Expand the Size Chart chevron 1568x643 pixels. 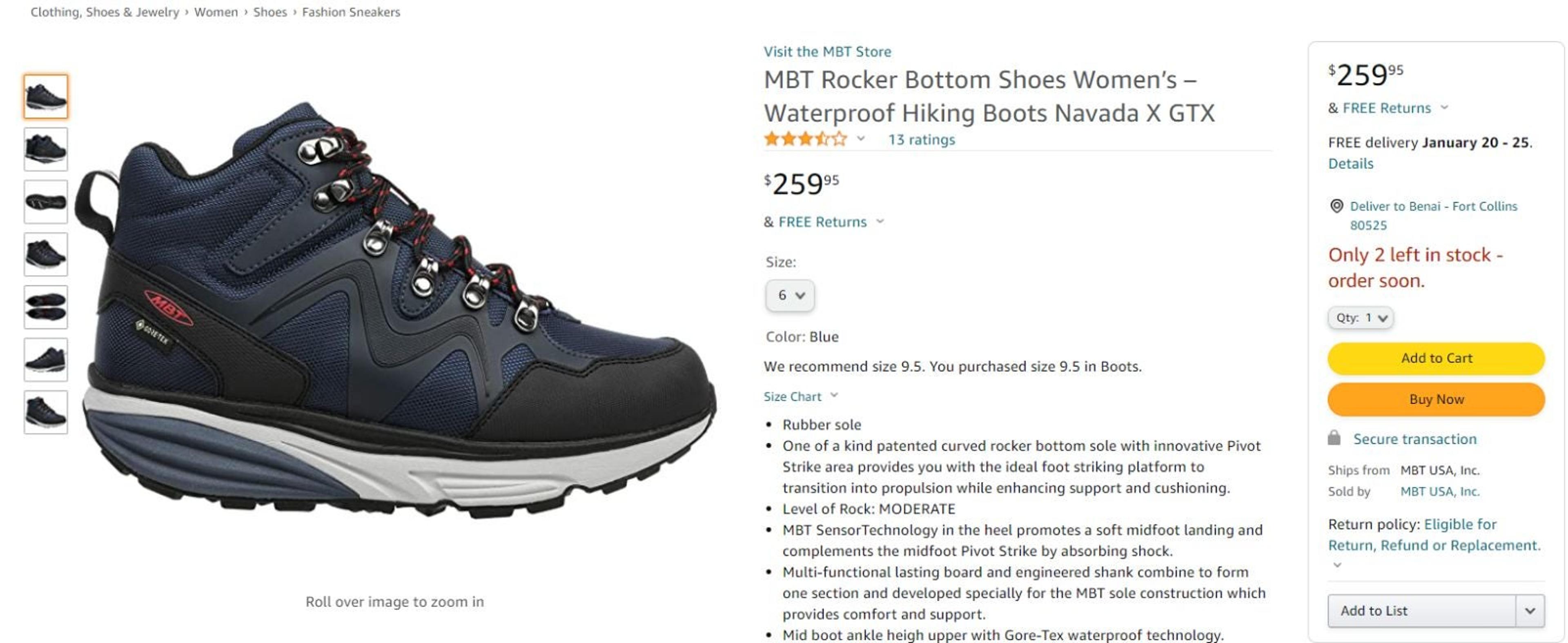(x=834, y=396)
